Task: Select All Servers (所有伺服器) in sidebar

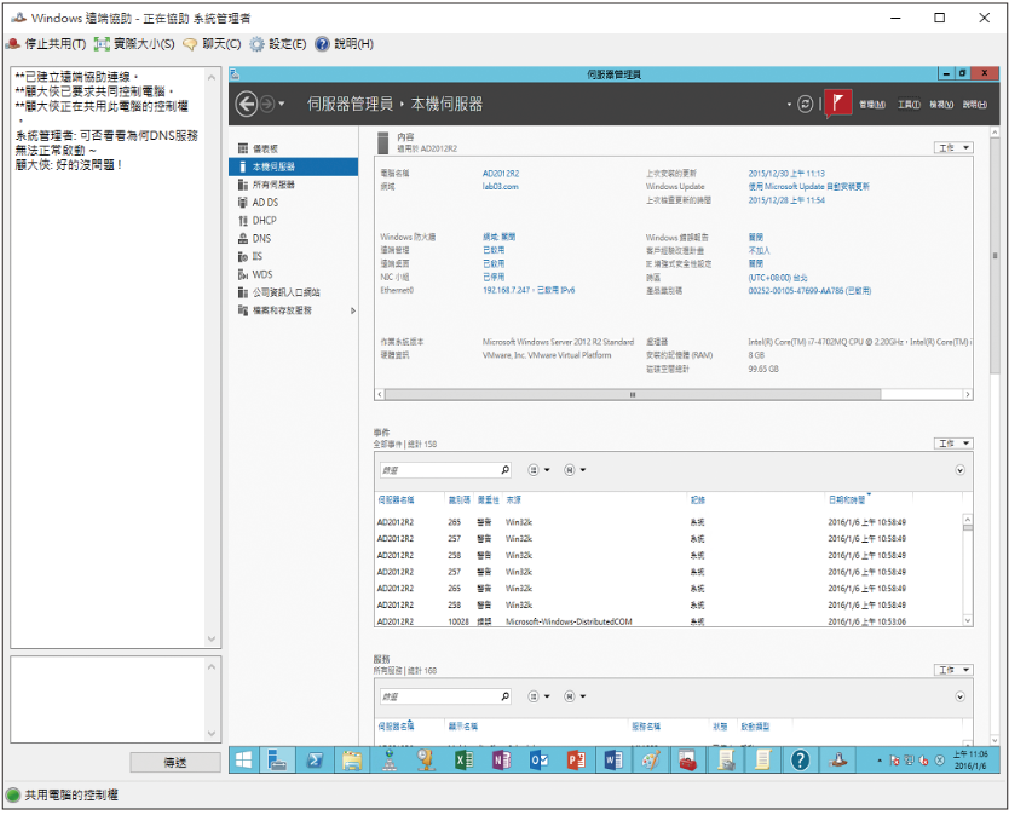Action: [x=293, y=184]
